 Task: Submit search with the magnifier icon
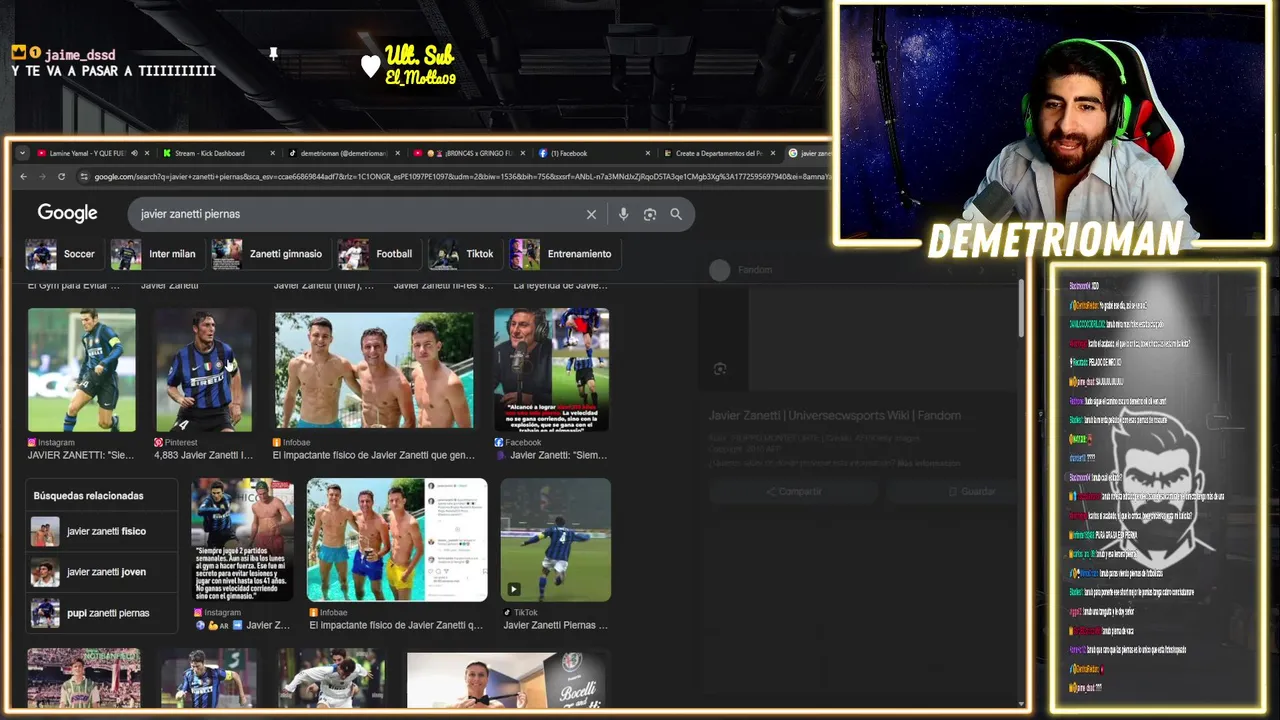pos(676,214)
